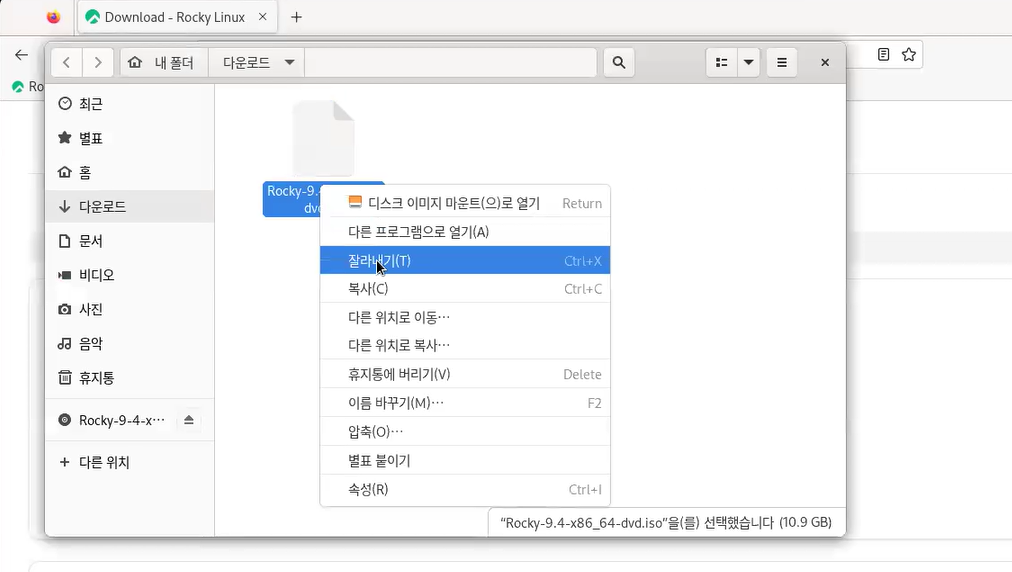Open view options dropdown arrow
Viewport: 1012px width, 572px height.
(749, 63)
